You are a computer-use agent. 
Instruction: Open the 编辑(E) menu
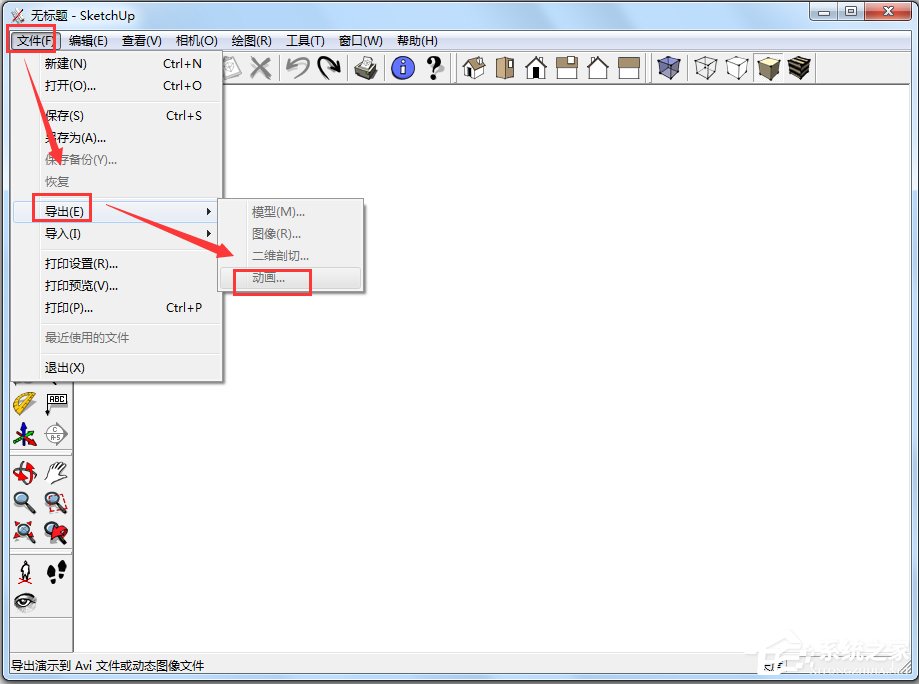click(88, 40)
